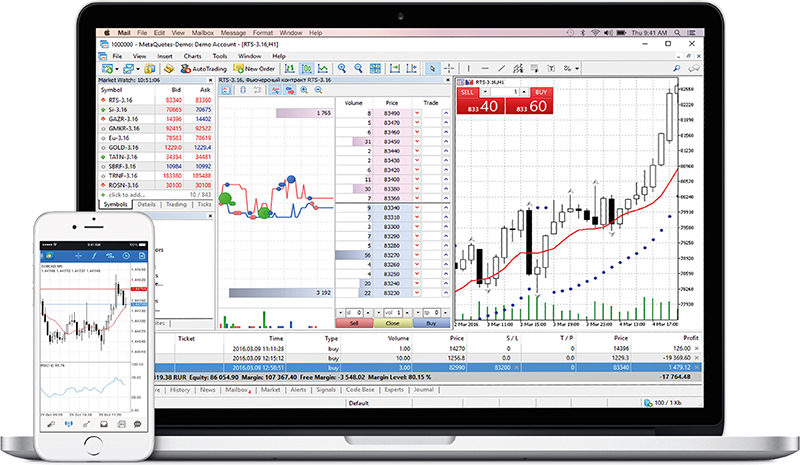Expand the profiles dropdown arrow
This screenshot has height=465, width=800.
138,69
